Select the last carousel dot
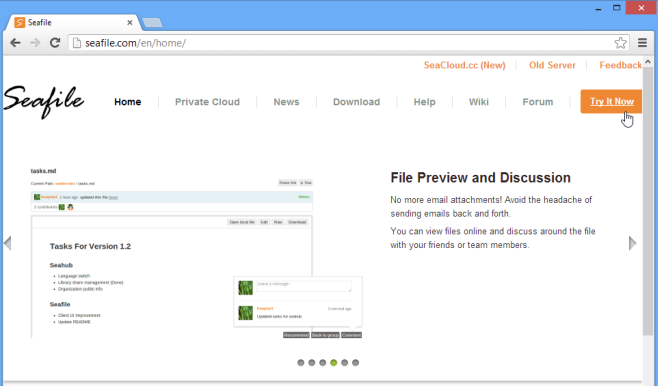 point(355,363)
